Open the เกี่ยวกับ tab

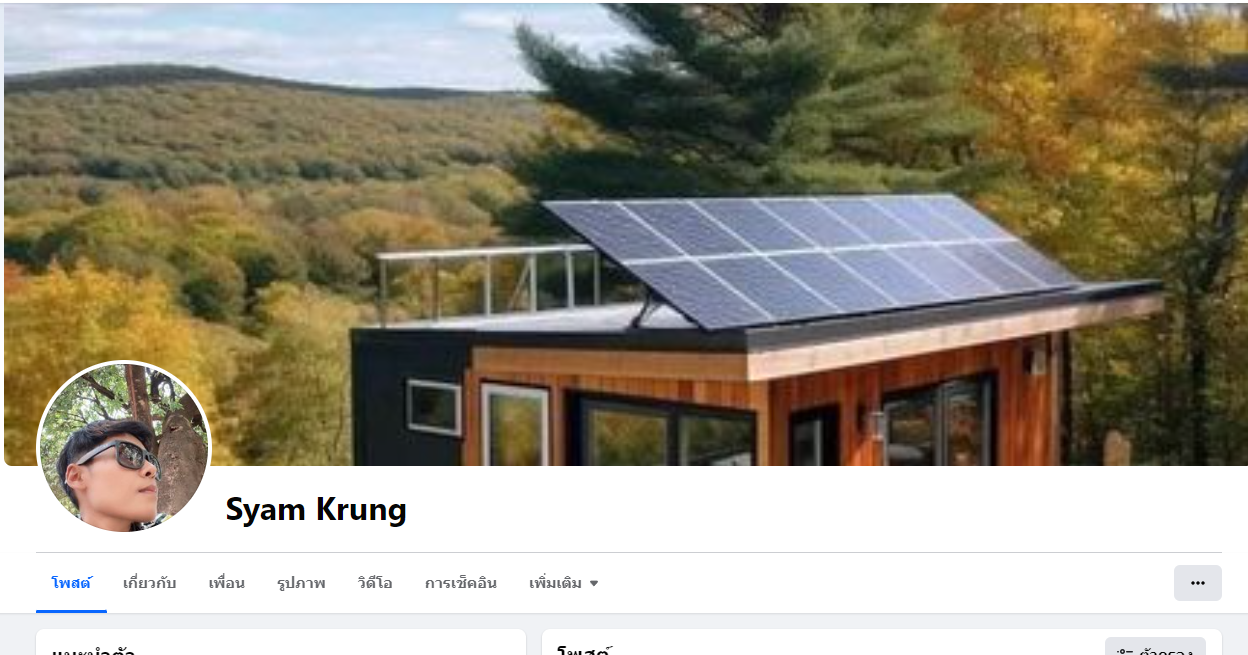(x=150, y=583)
